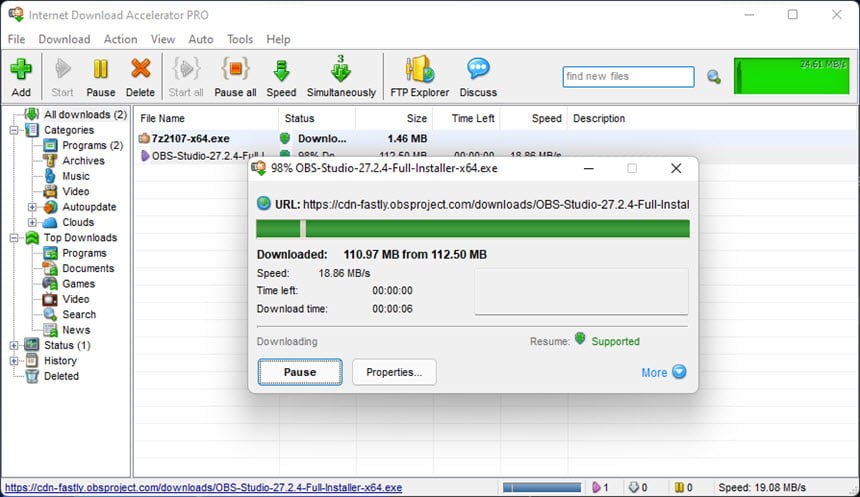Image resolution: width=860 pixels, height=497 pixels.
Task: Open the View menu
Action: (162, 39)
